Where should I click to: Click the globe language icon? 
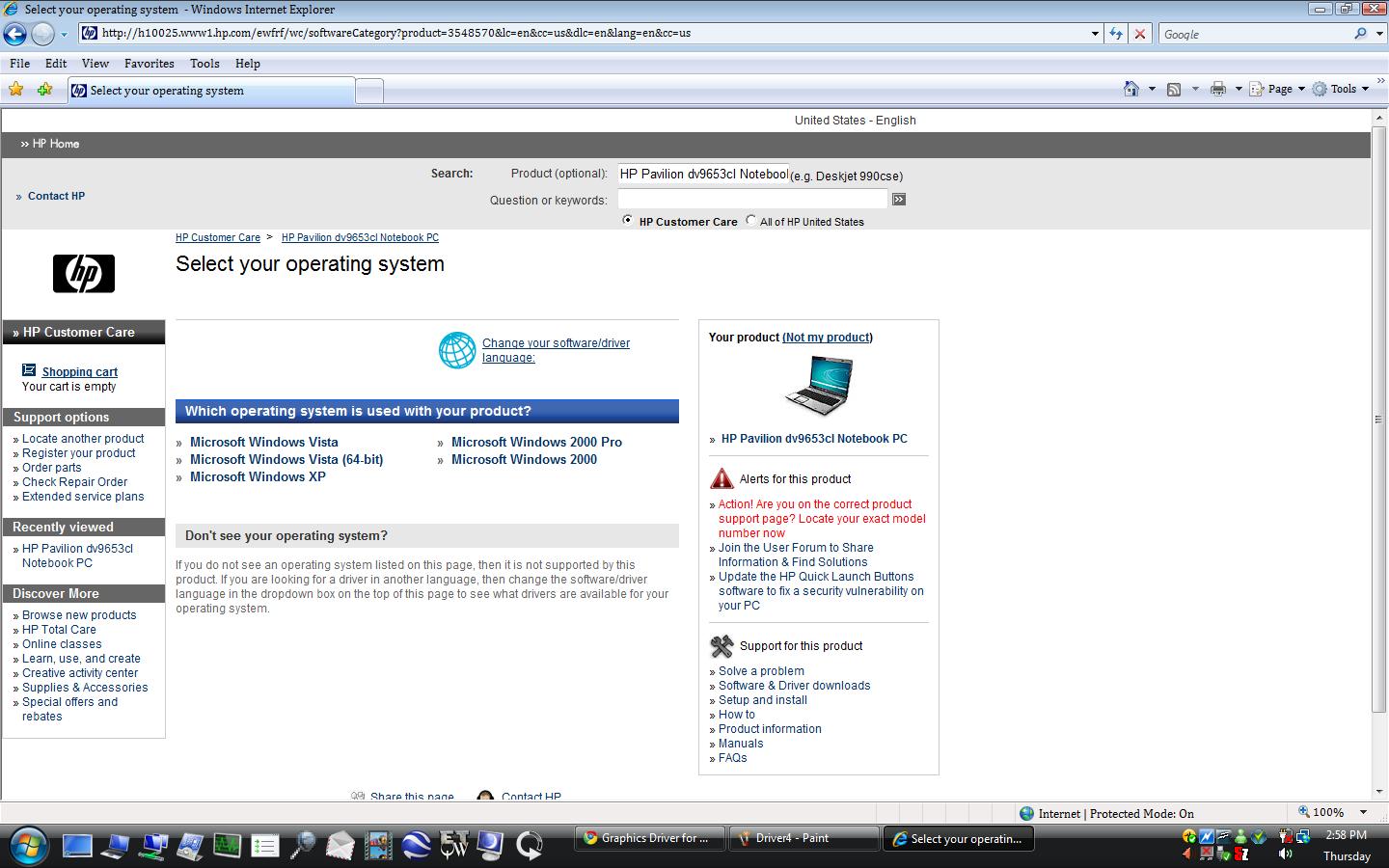[x=457, y=350]
